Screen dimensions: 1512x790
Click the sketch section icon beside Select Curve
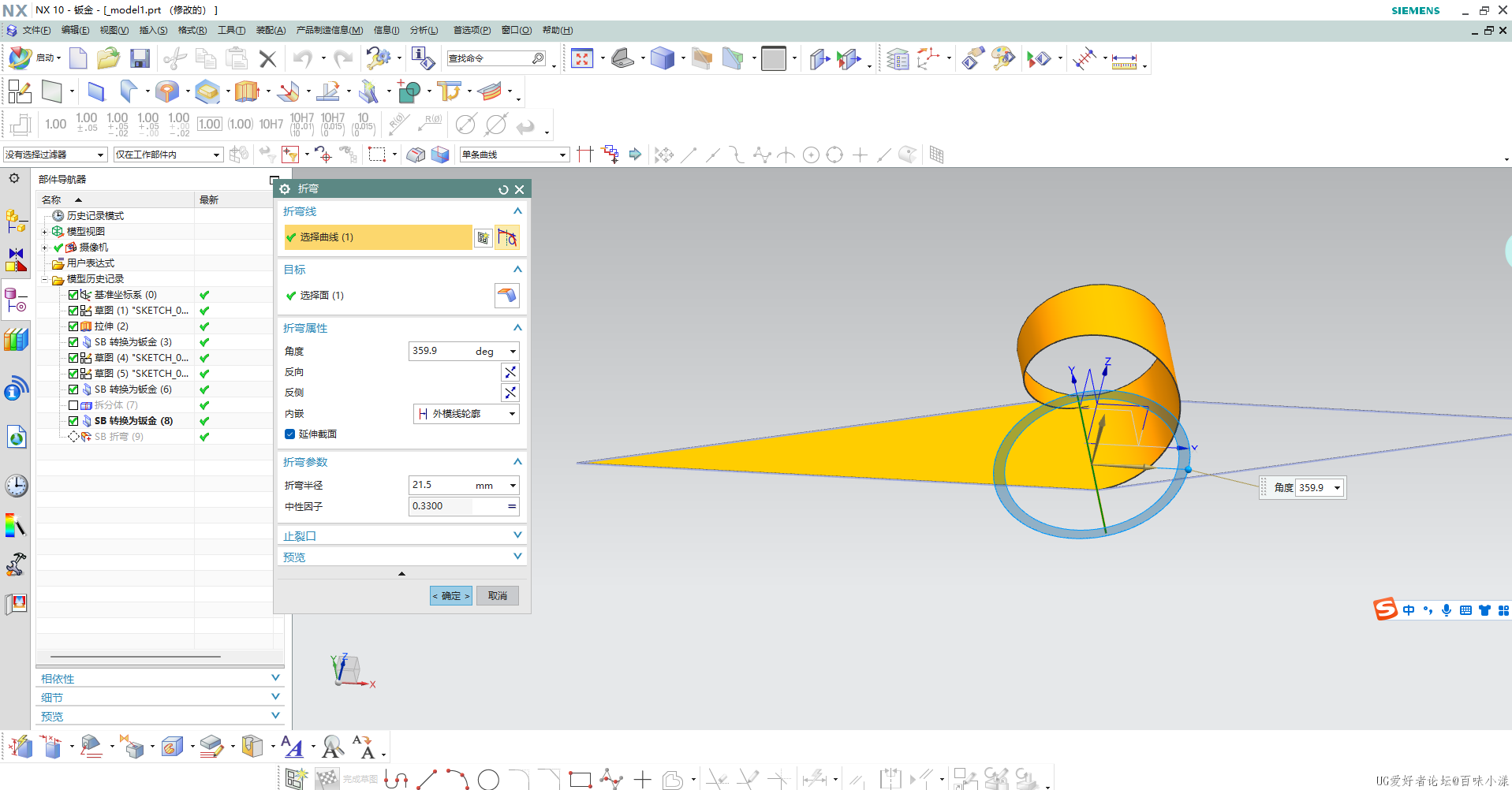pyautogui.click(x=483, y=237)
